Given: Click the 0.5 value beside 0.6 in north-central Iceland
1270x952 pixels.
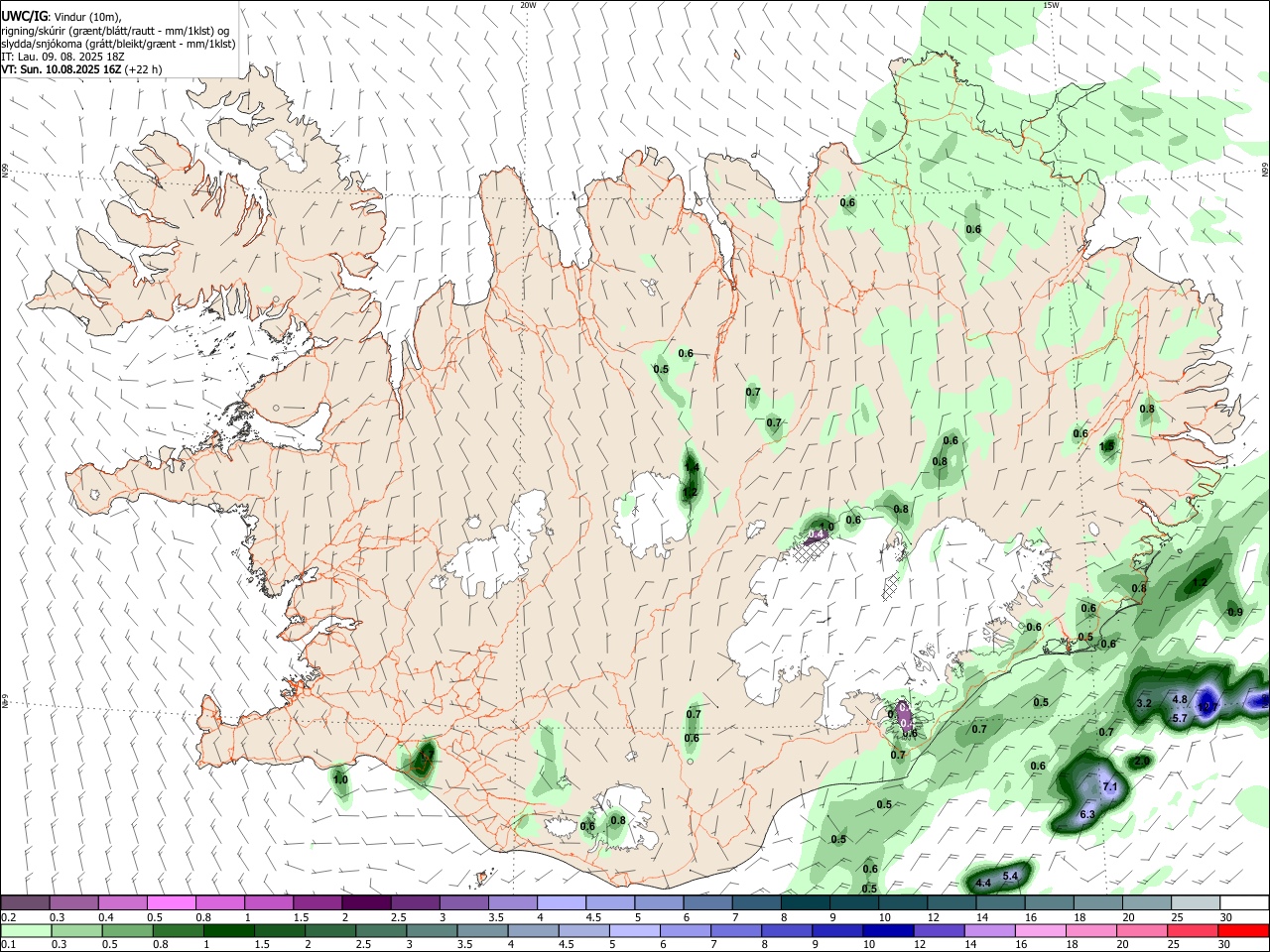Looking at the screenshot, I should point(661,369).
